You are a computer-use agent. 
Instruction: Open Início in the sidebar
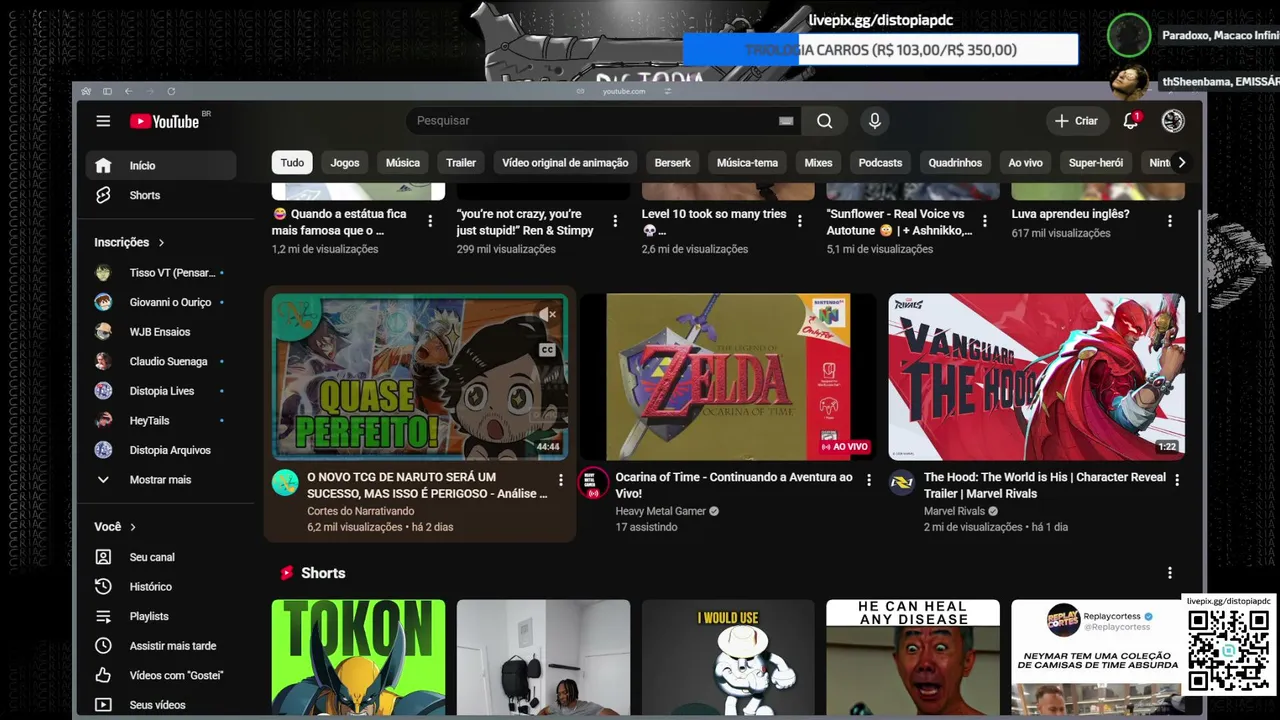click(x=161, y=166)
